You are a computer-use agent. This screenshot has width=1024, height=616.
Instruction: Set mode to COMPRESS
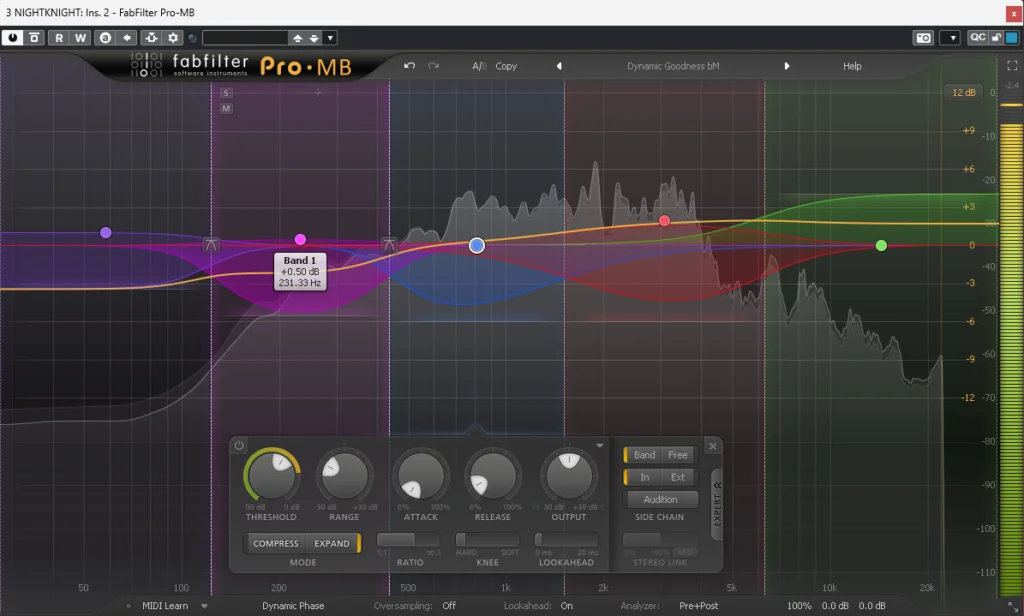(276, 543)
